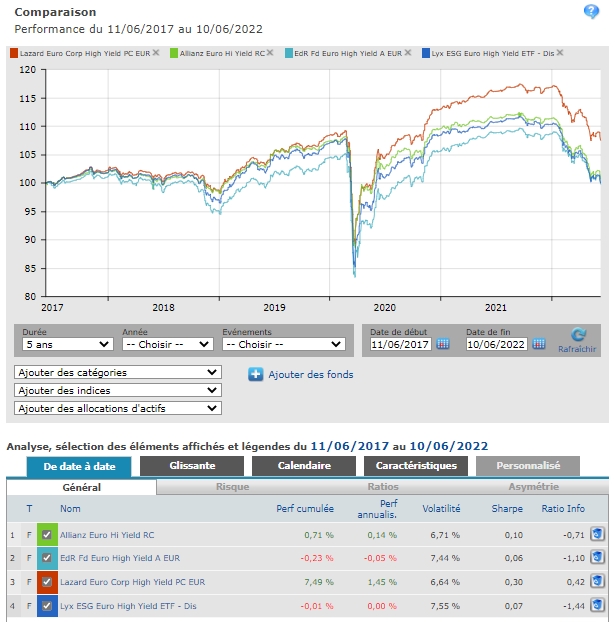
Task: Expand the Ajouter des indices dropdown
Action: coord(117,390)
